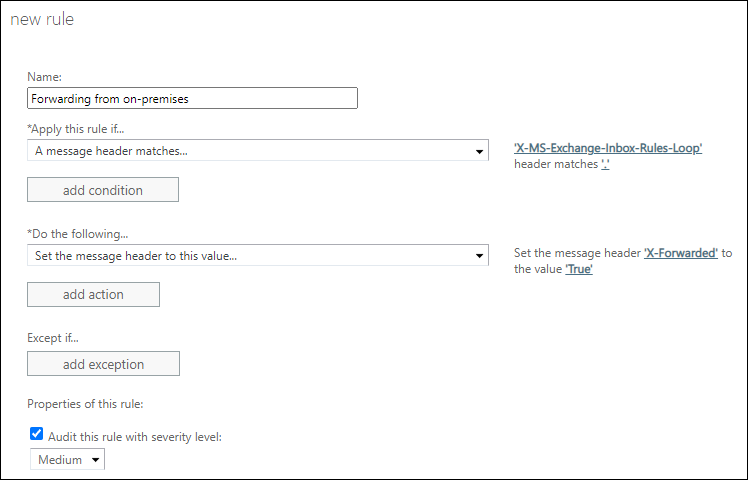The width and height of the screenshot is (748, 480).
Task: Click the '*Do the following...' label
Action: [x=78, y=234]
